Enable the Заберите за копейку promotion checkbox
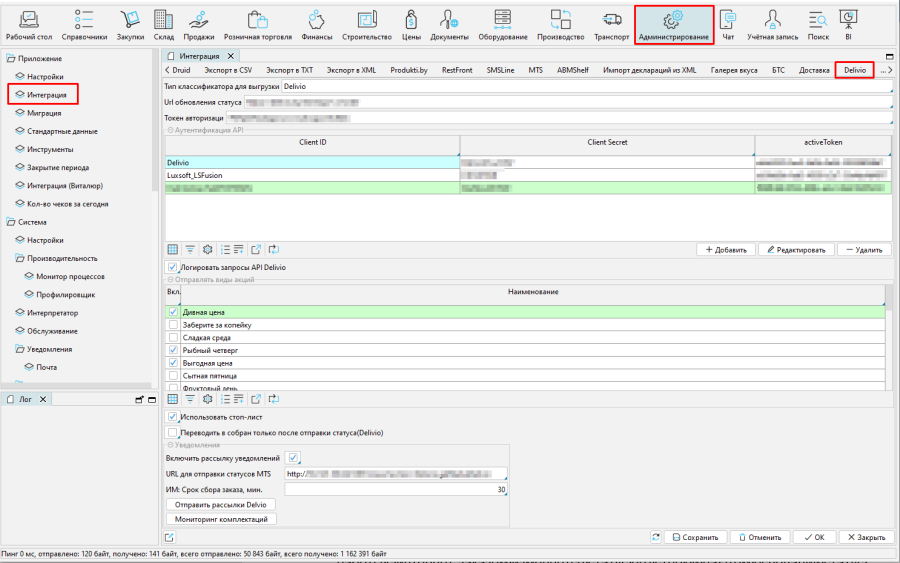 coord(174,325)
